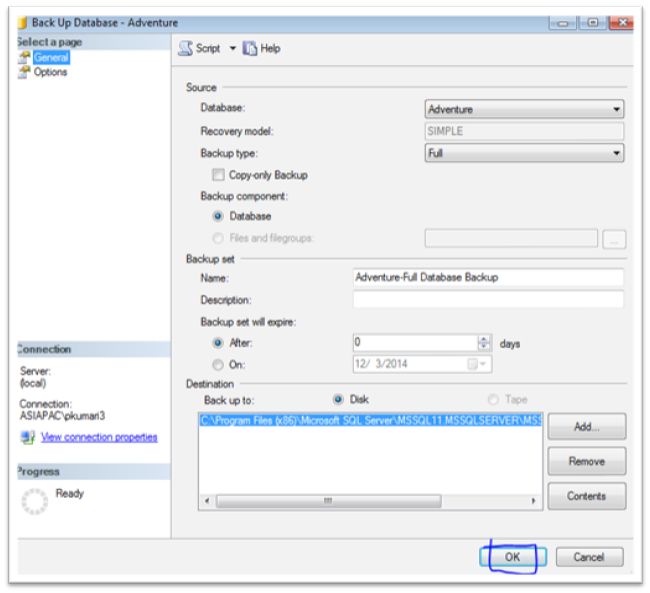Click the connection properties icon

[28, 437]
